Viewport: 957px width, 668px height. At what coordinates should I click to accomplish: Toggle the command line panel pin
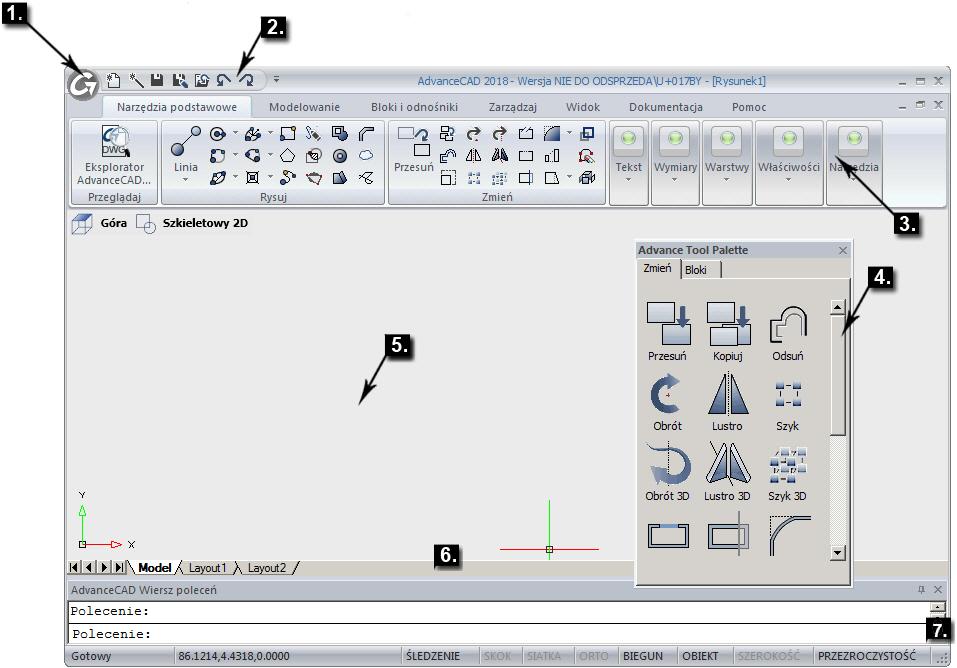[x=921, y=589]
